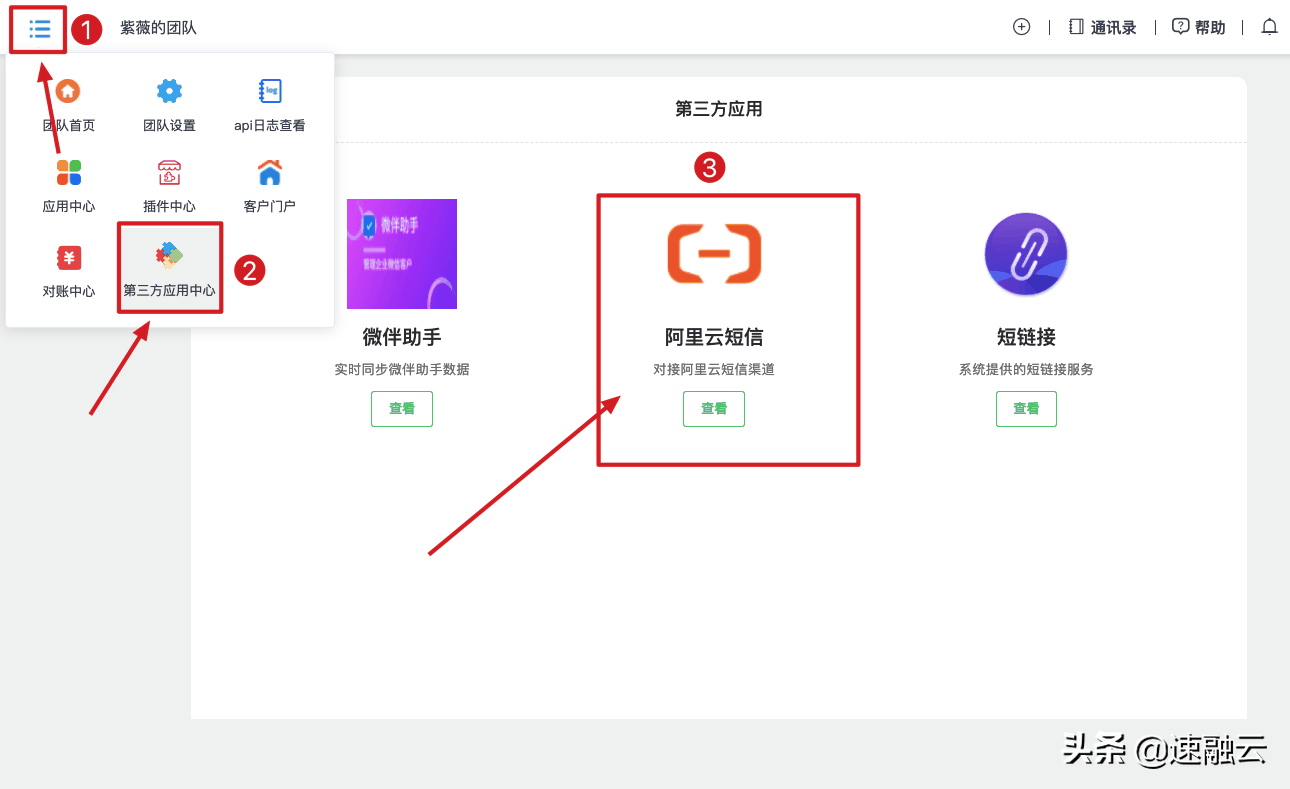
Task: Click the notification bell icon
Action: point(1269,27)
